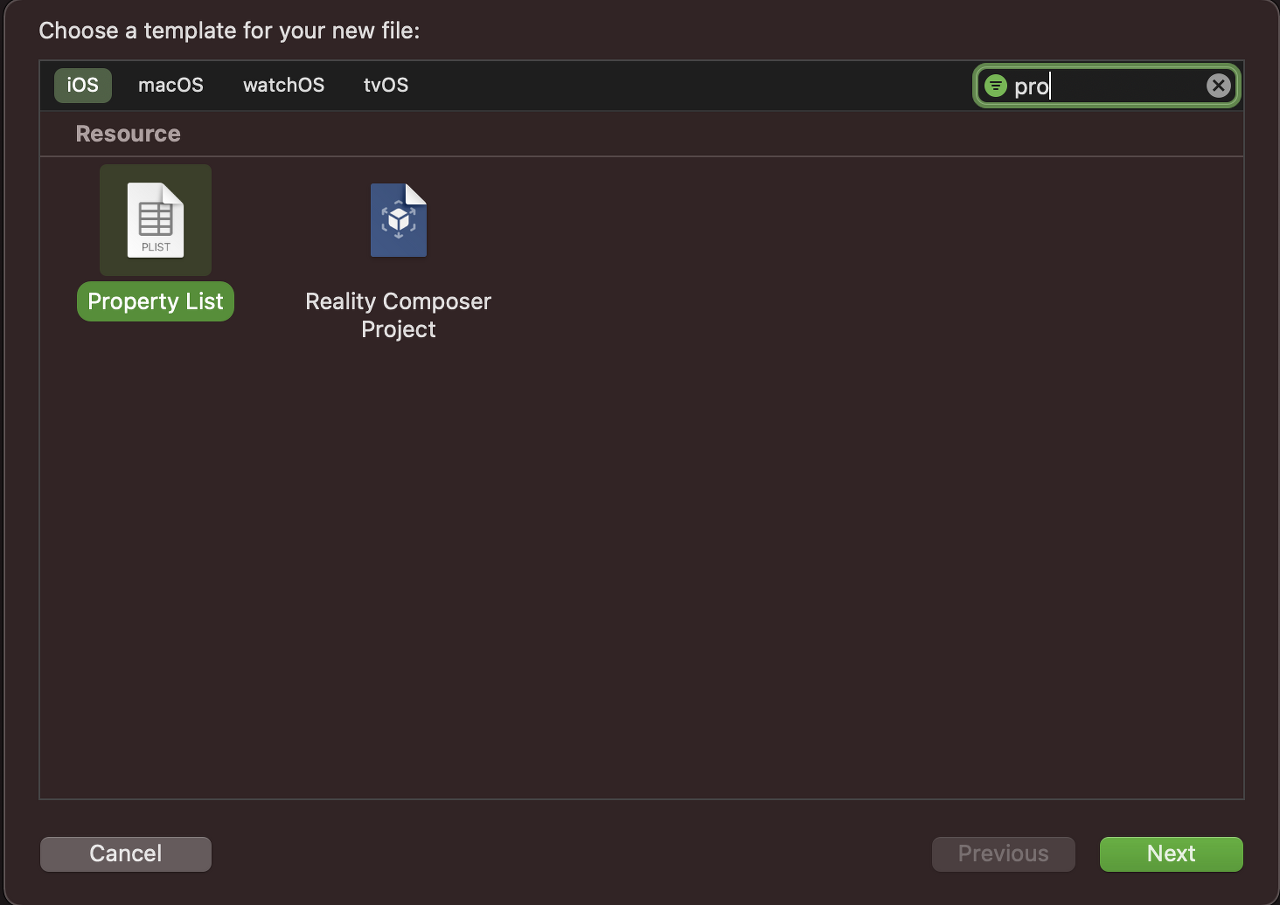This screenshot has width=1280, height=905.
Task: Clear the search text with the X icon
Action: click(x=1218, y=86)
